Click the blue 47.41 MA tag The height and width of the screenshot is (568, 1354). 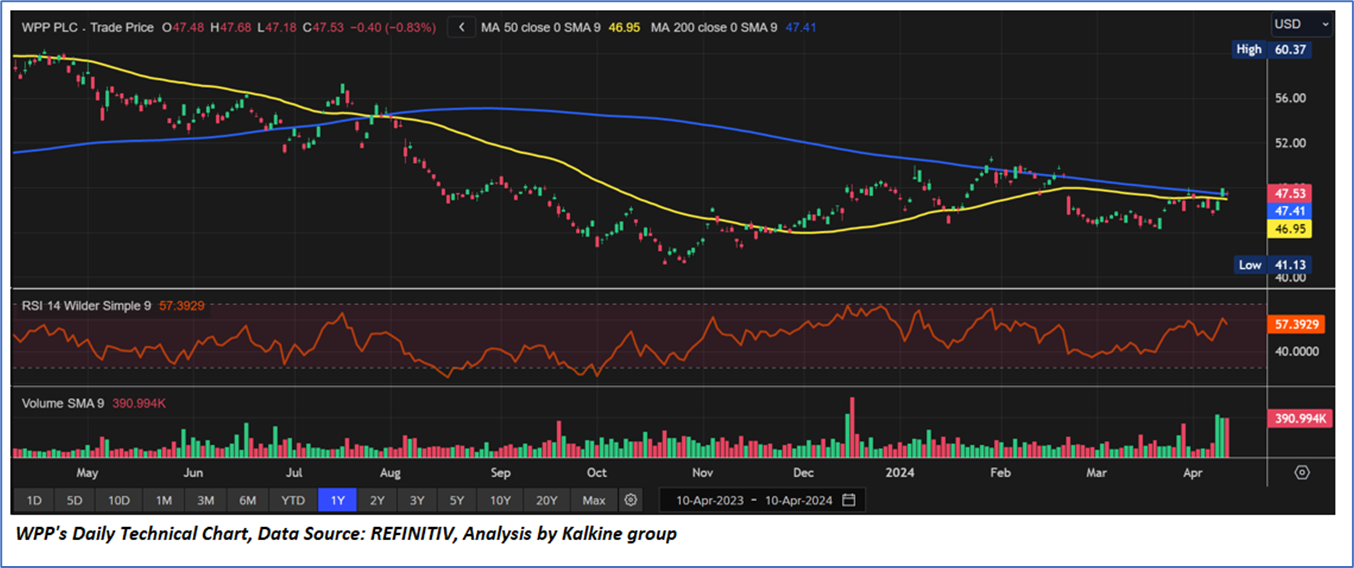tap(1288, 211)
